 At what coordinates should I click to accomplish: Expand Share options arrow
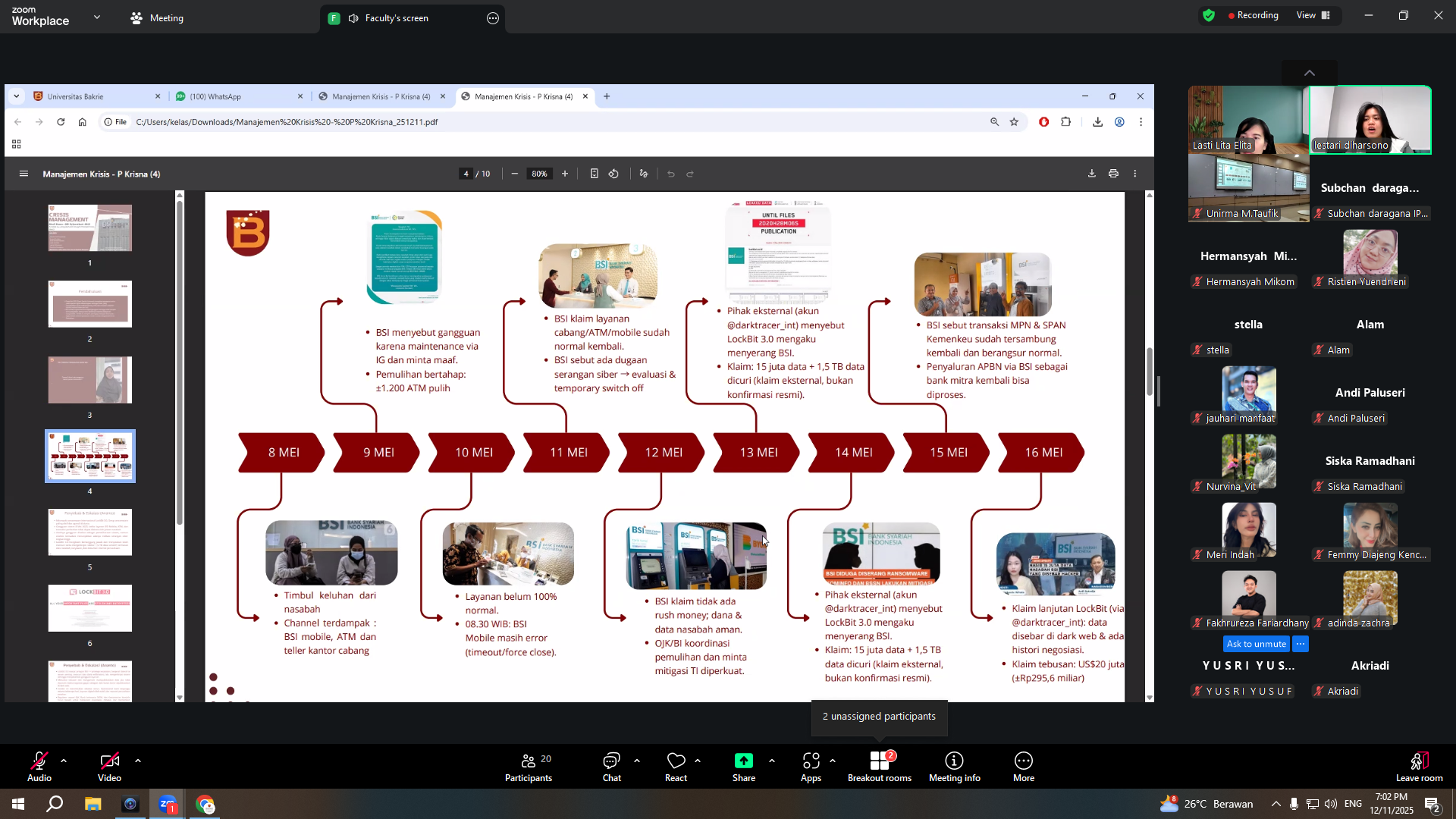(x=772, y=761)
